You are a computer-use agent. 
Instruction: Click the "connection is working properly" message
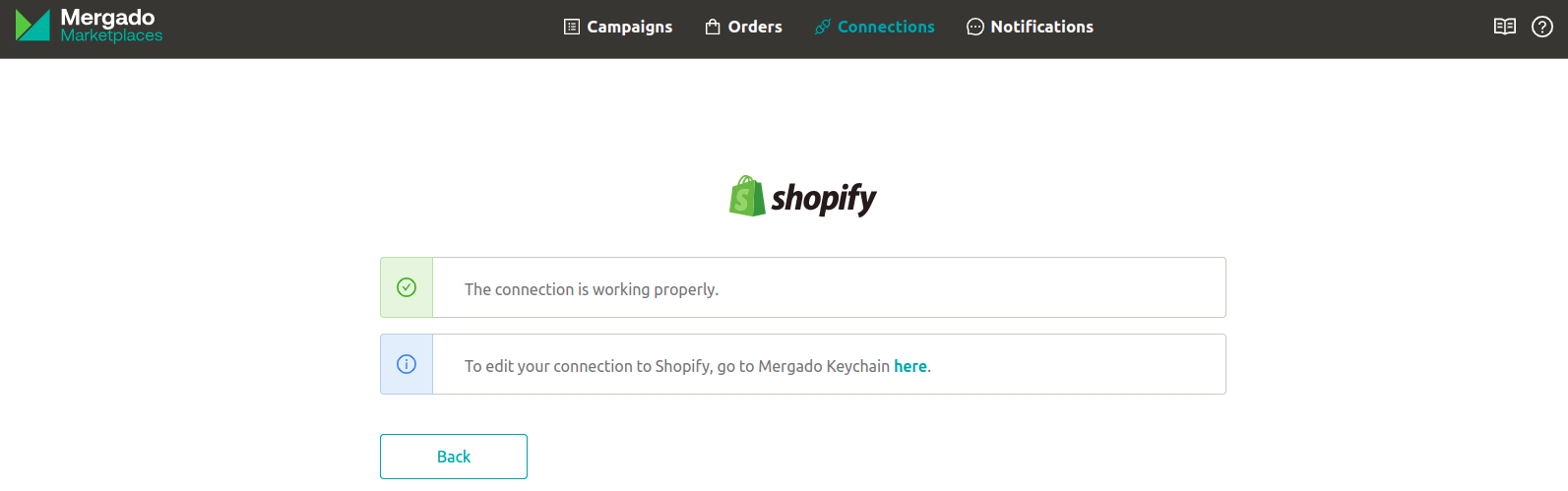(592, 289)
